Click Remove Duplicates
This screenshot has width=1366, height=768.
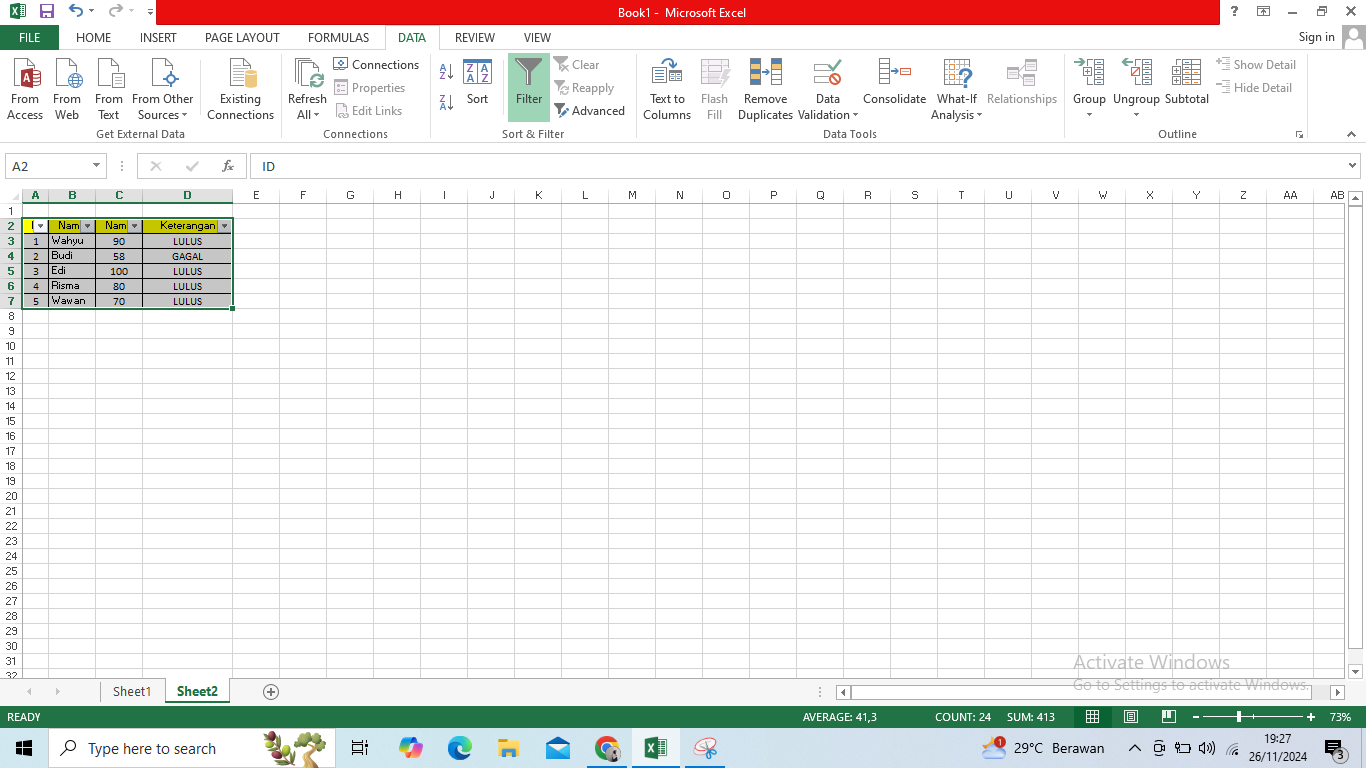tap(765, 89)
